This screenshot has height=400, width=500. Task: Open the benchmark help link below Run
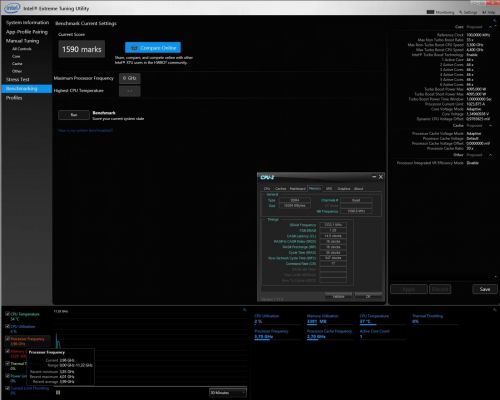(86, 130)
